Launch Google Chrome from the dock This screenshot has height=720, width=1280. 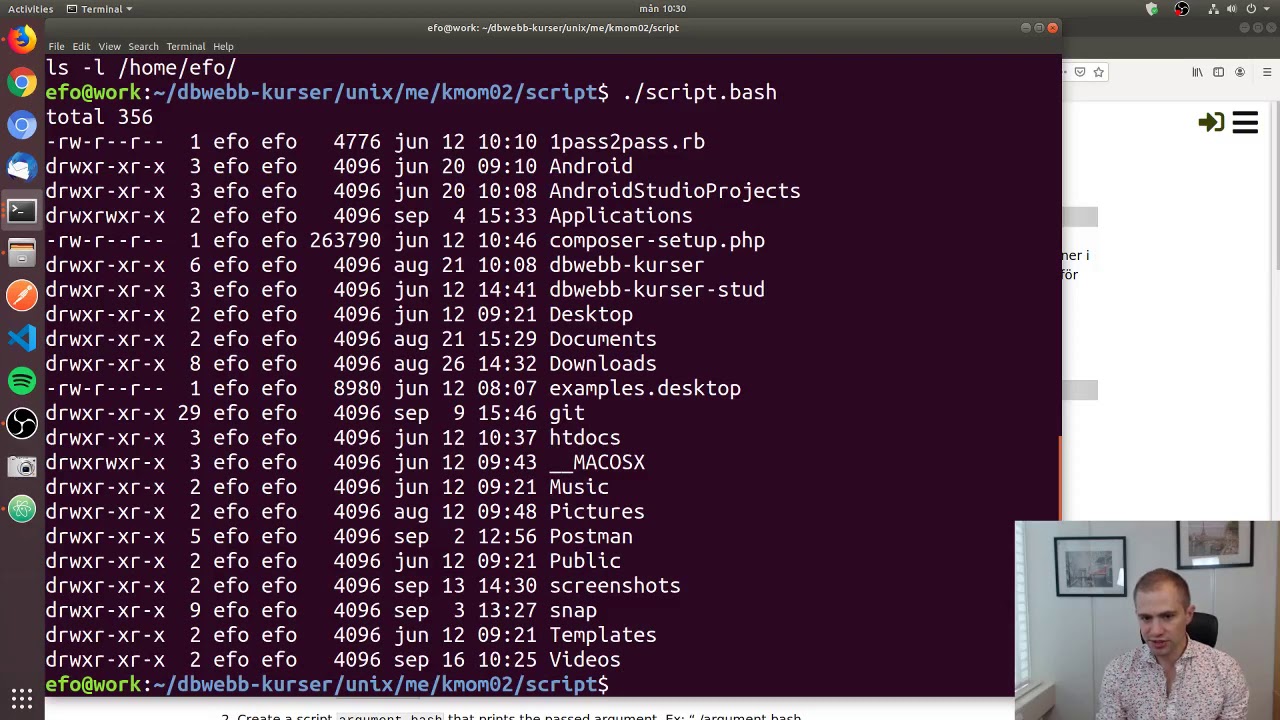[22, 82]
